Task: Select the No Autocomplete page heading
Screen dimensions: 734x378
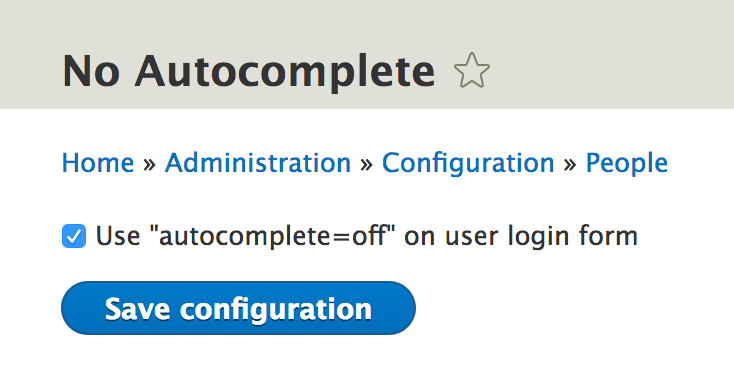Action: click(x=249, y=71)
